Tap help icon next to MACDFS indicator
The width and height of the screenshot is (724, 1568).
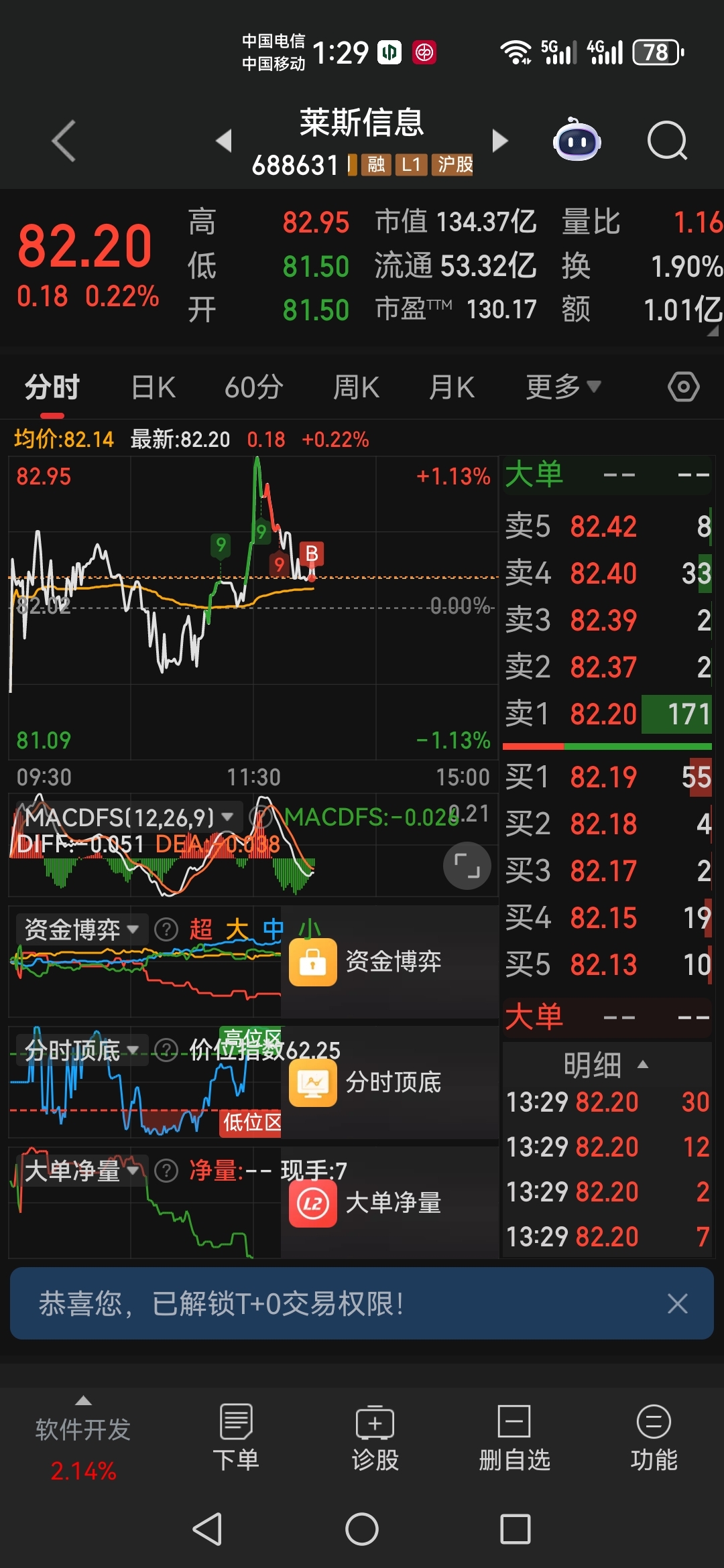pyautogui.click(x=260, y=817)
